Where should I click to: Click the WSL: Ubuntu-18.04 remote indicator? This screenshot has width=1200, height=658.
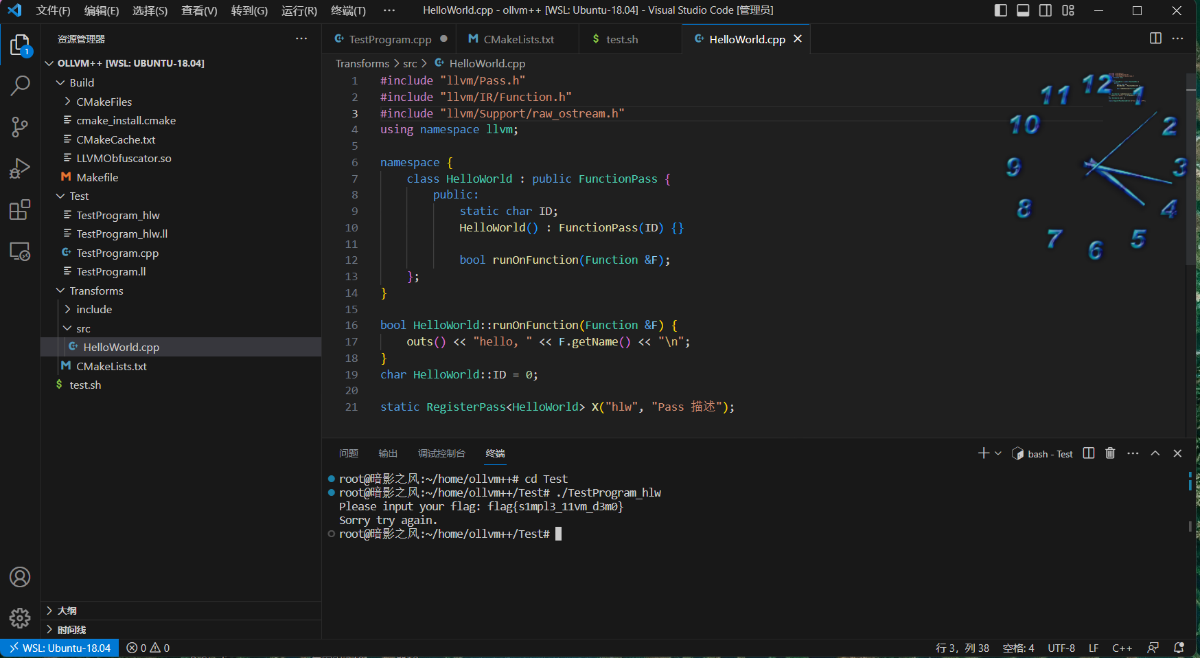pos(60,648)
